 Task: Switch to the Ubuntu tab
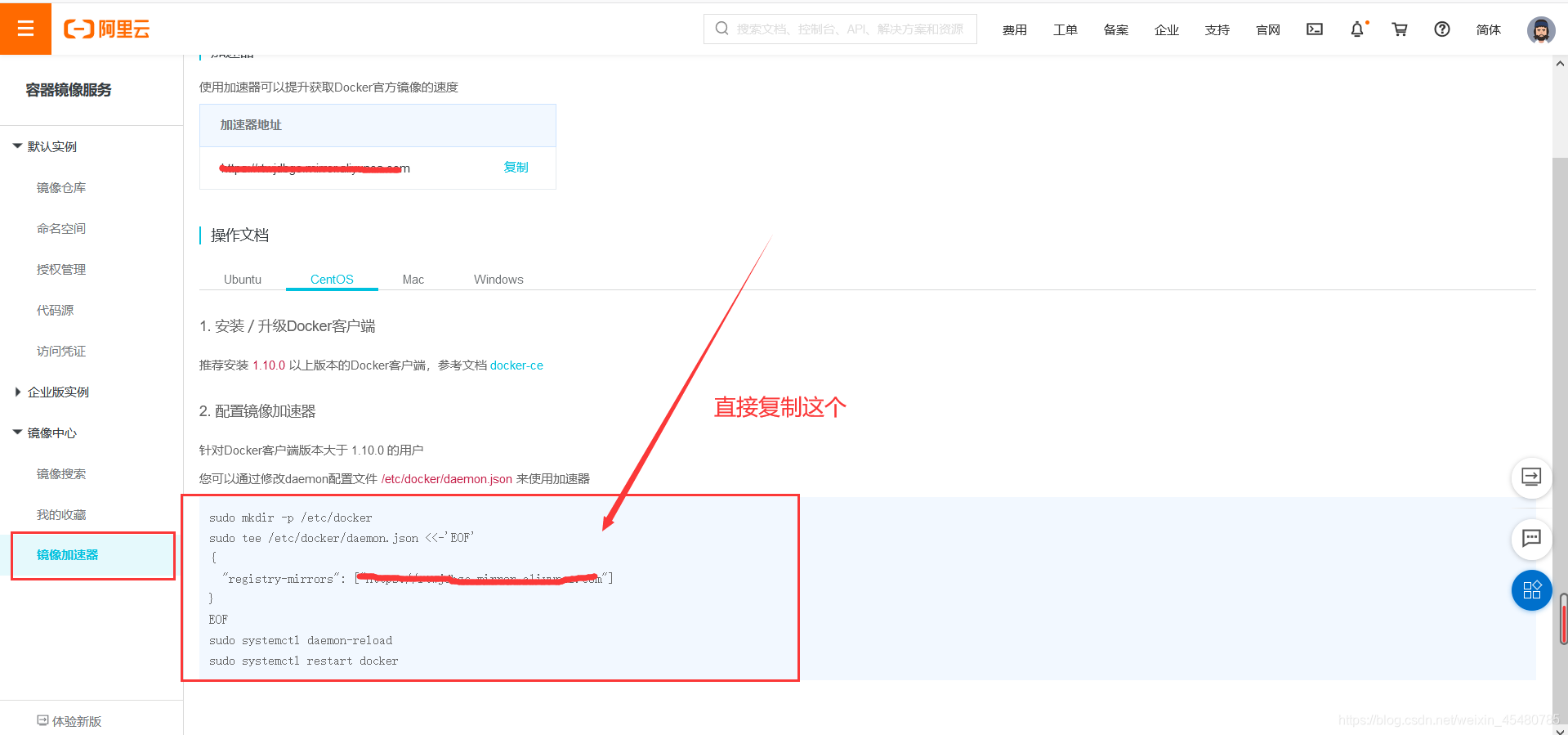pos(243,280)
